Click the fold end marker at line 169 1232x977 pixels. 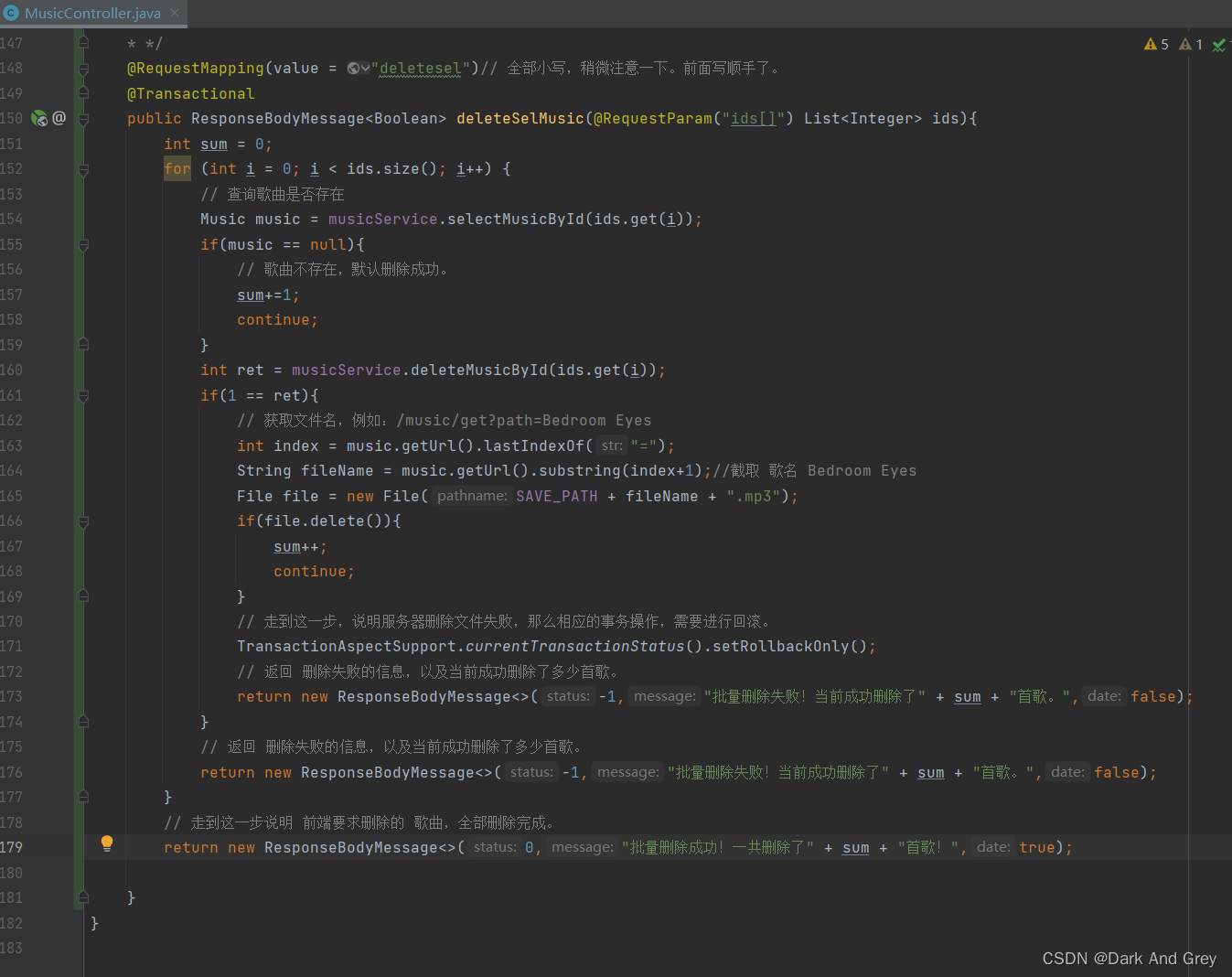pyautogui.click(x=83, y=596)
